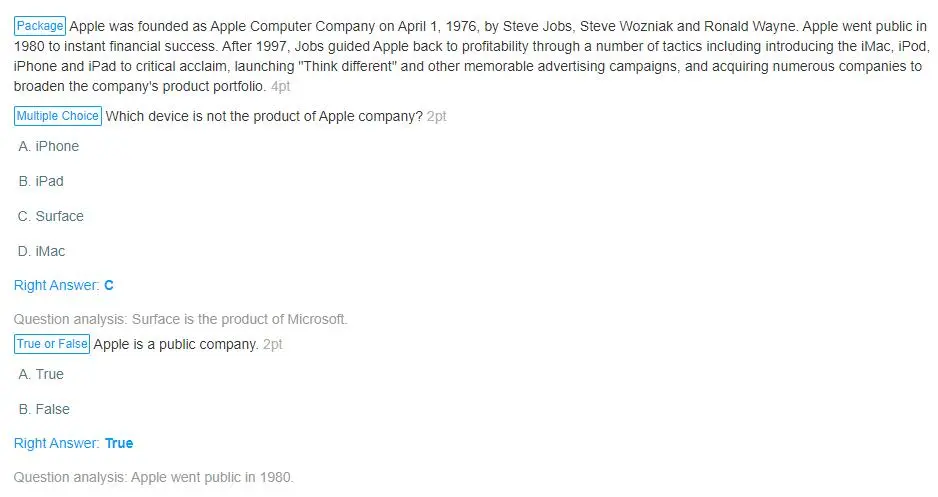Click the 4pt score label
The height and width of the screenshot is (497, 938).
tap(280, 87)
